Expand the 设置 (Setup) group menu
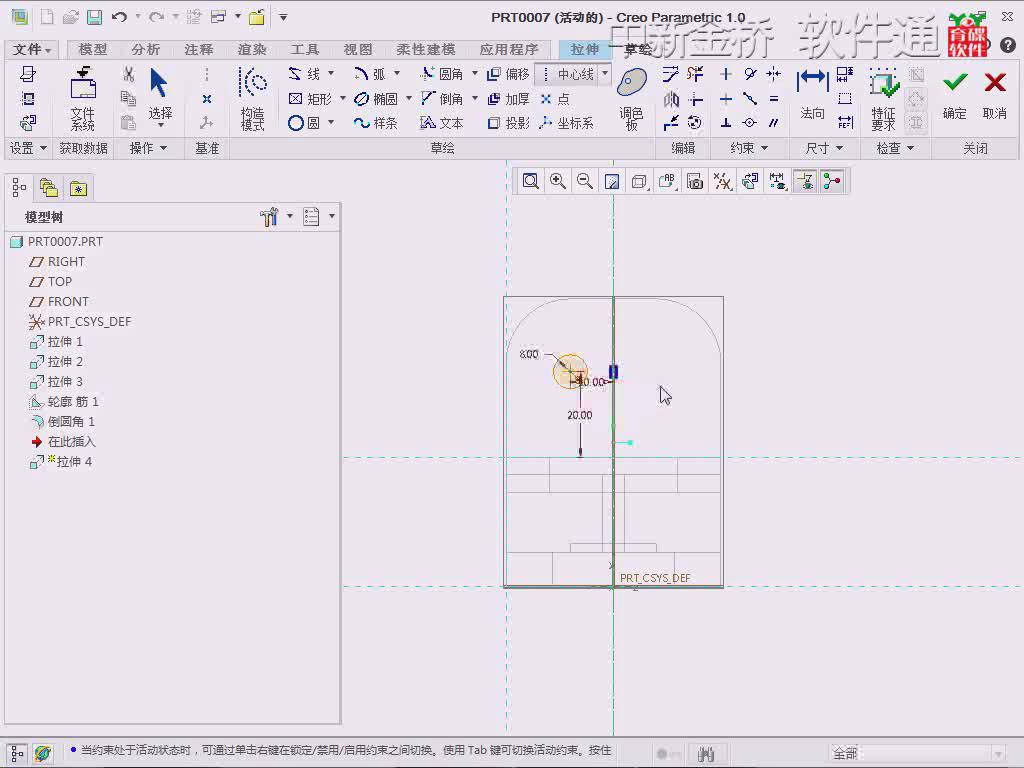1024x768 pixels. point(28,148)
